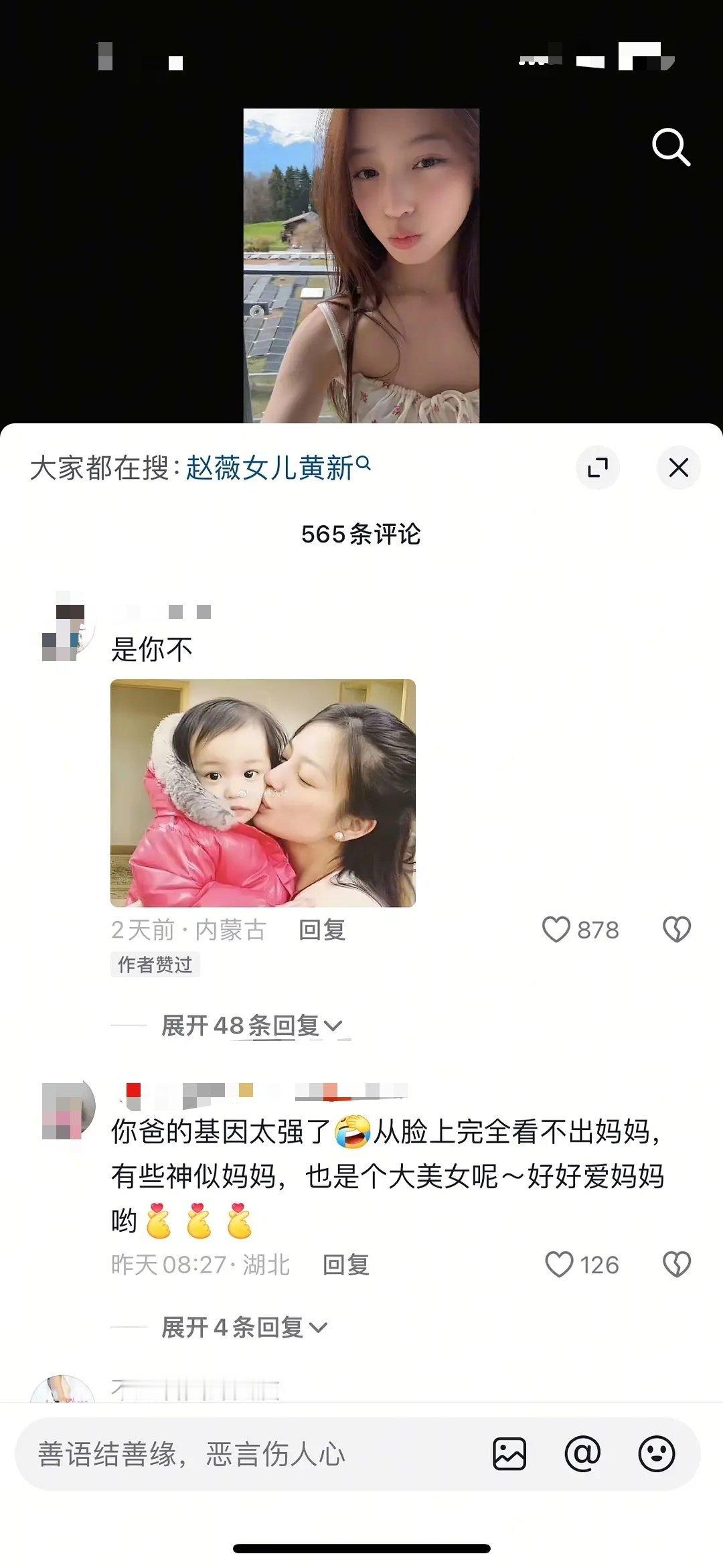This screenshot has height=1568, width=723.
Task: Open the first commenter's avatar
Action: coord(68,628)
